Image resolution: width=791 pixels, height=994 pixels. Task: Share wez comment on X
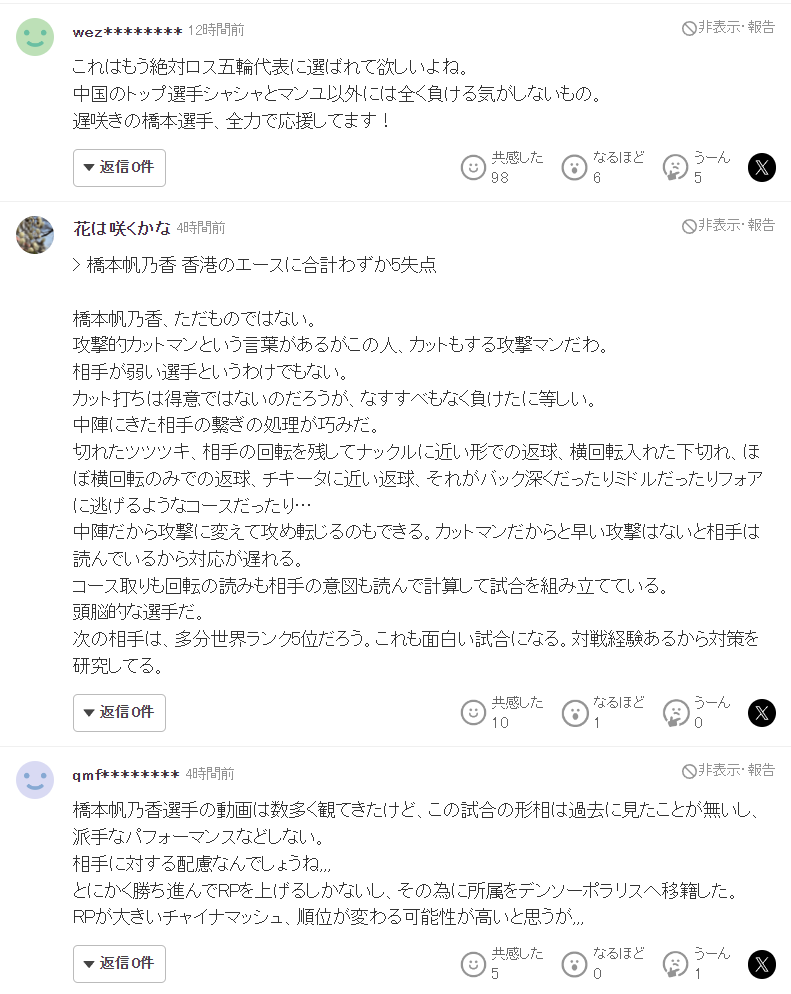tap(762, 167)
